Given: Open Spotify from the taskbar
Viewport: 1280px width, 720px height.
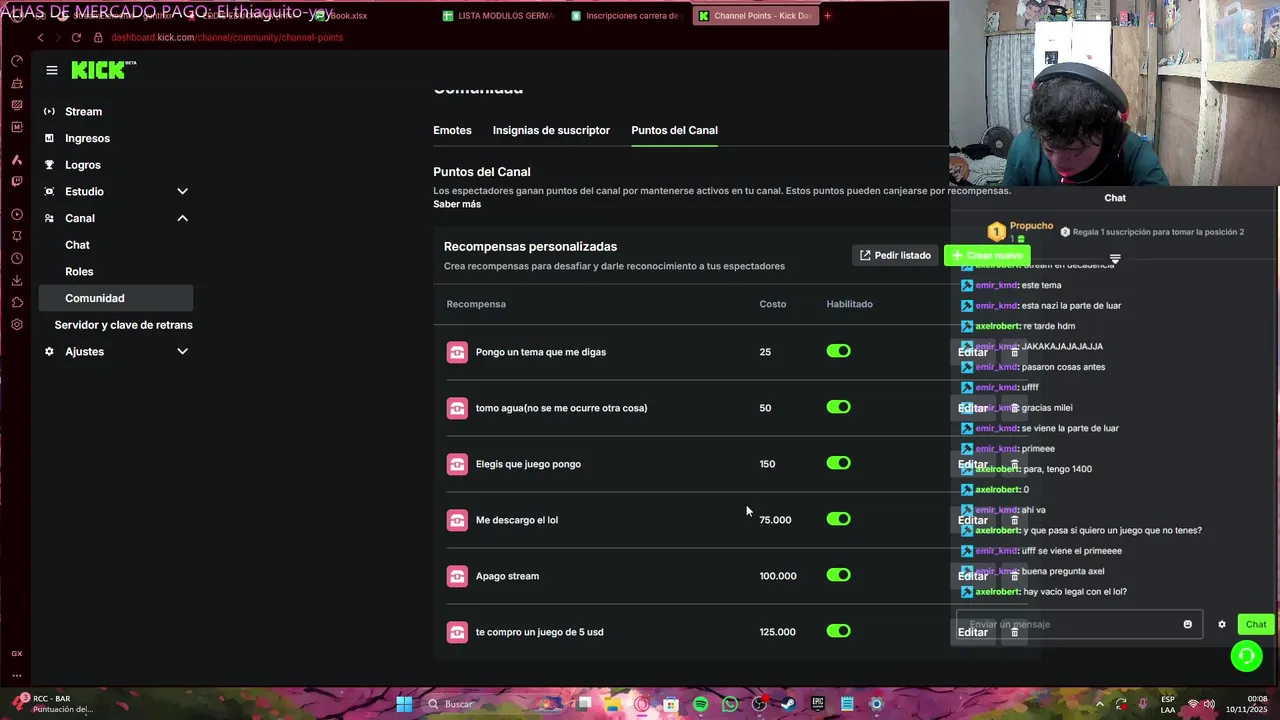Looking at the screenshot, I should tap(701, 704).
